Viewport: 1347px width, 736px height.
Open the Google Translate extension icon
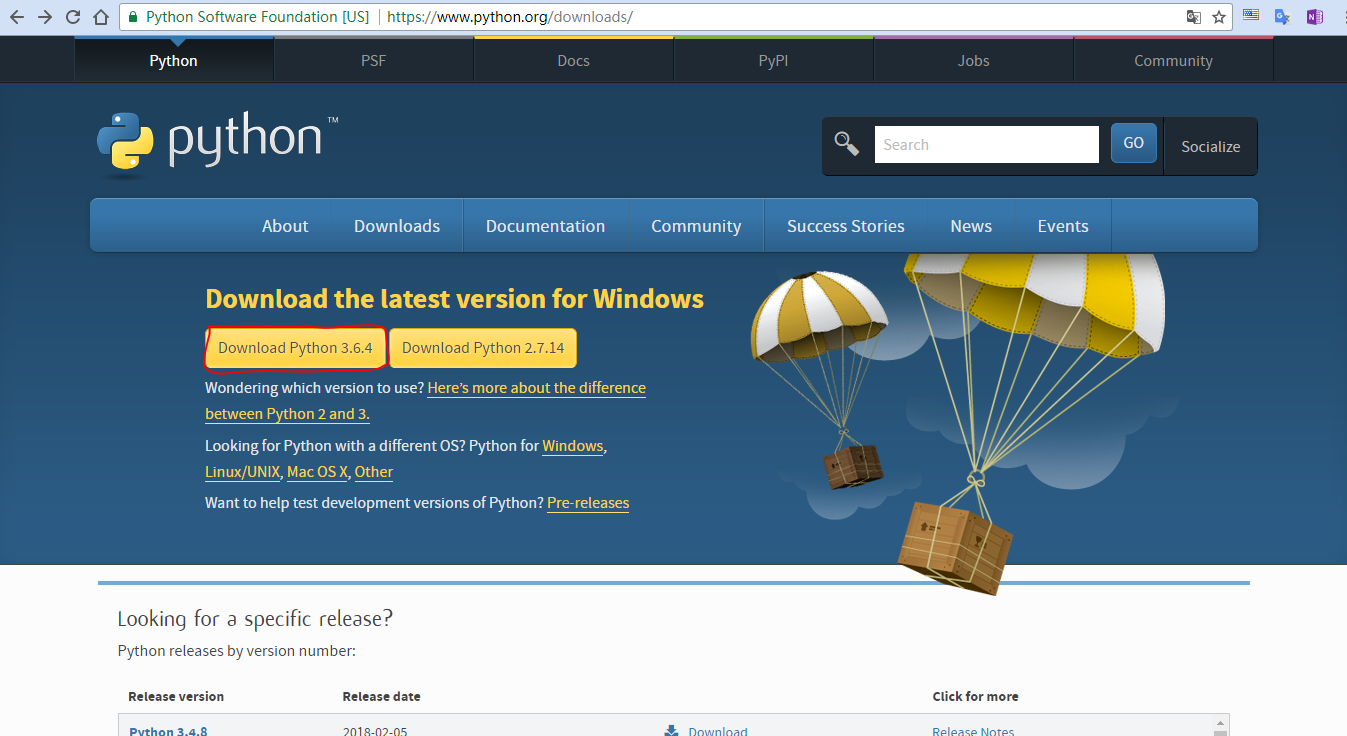coord(1283,16)
